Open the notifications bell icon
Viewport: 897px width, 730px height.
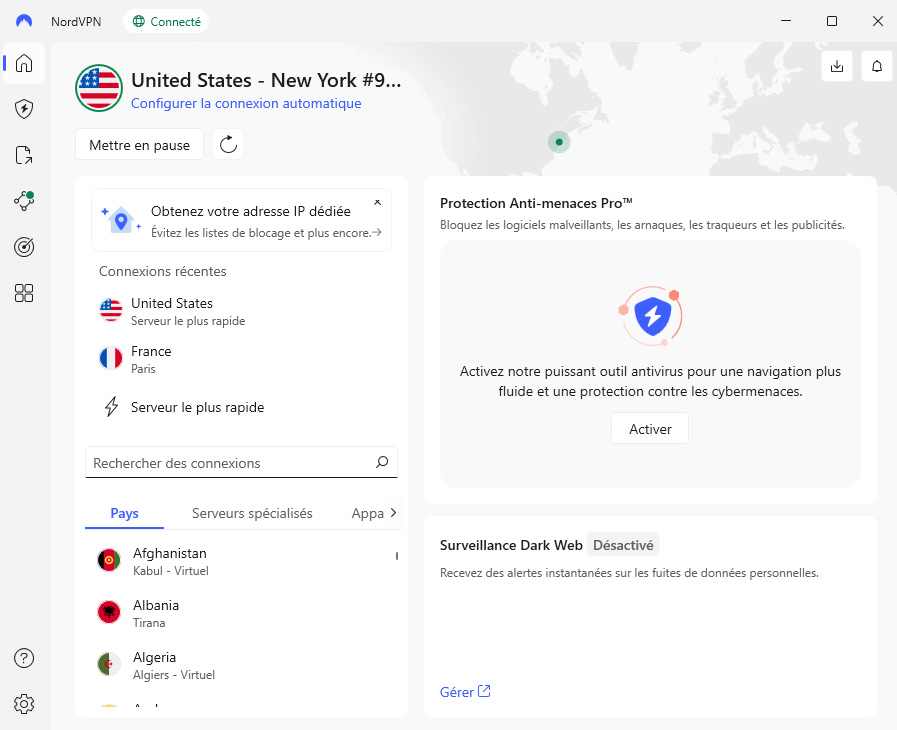click(877, 67)
